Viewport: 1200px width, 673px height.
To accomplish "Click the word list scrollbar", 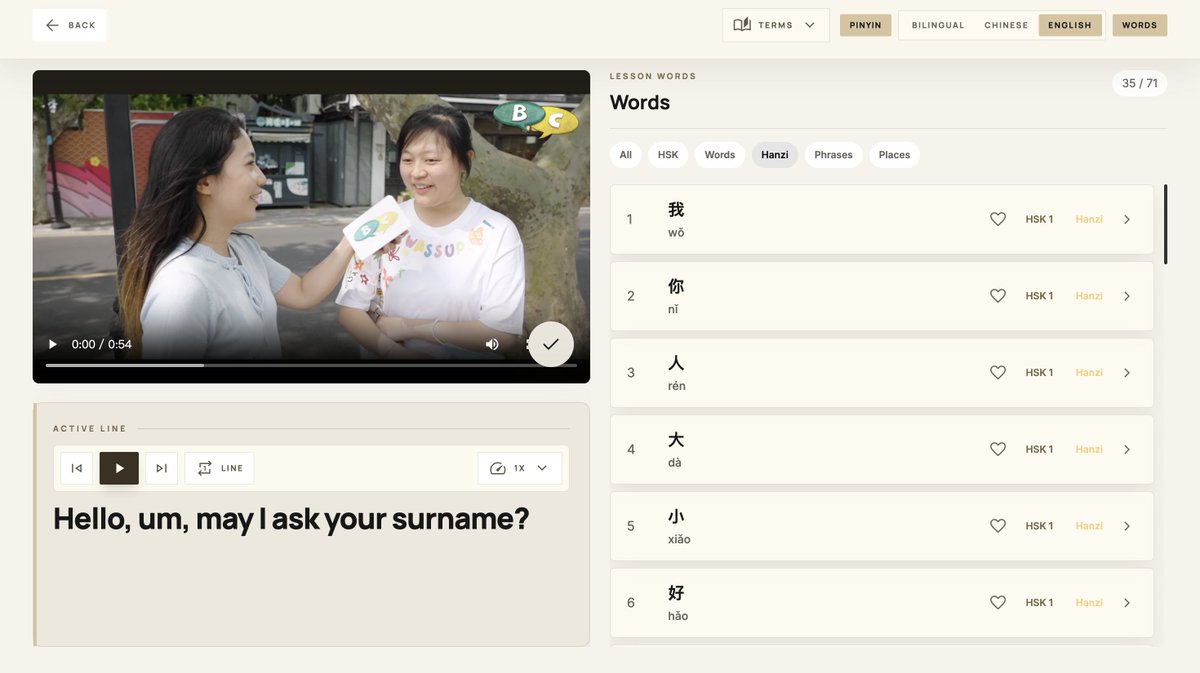I will click(x=1165, y=222).
